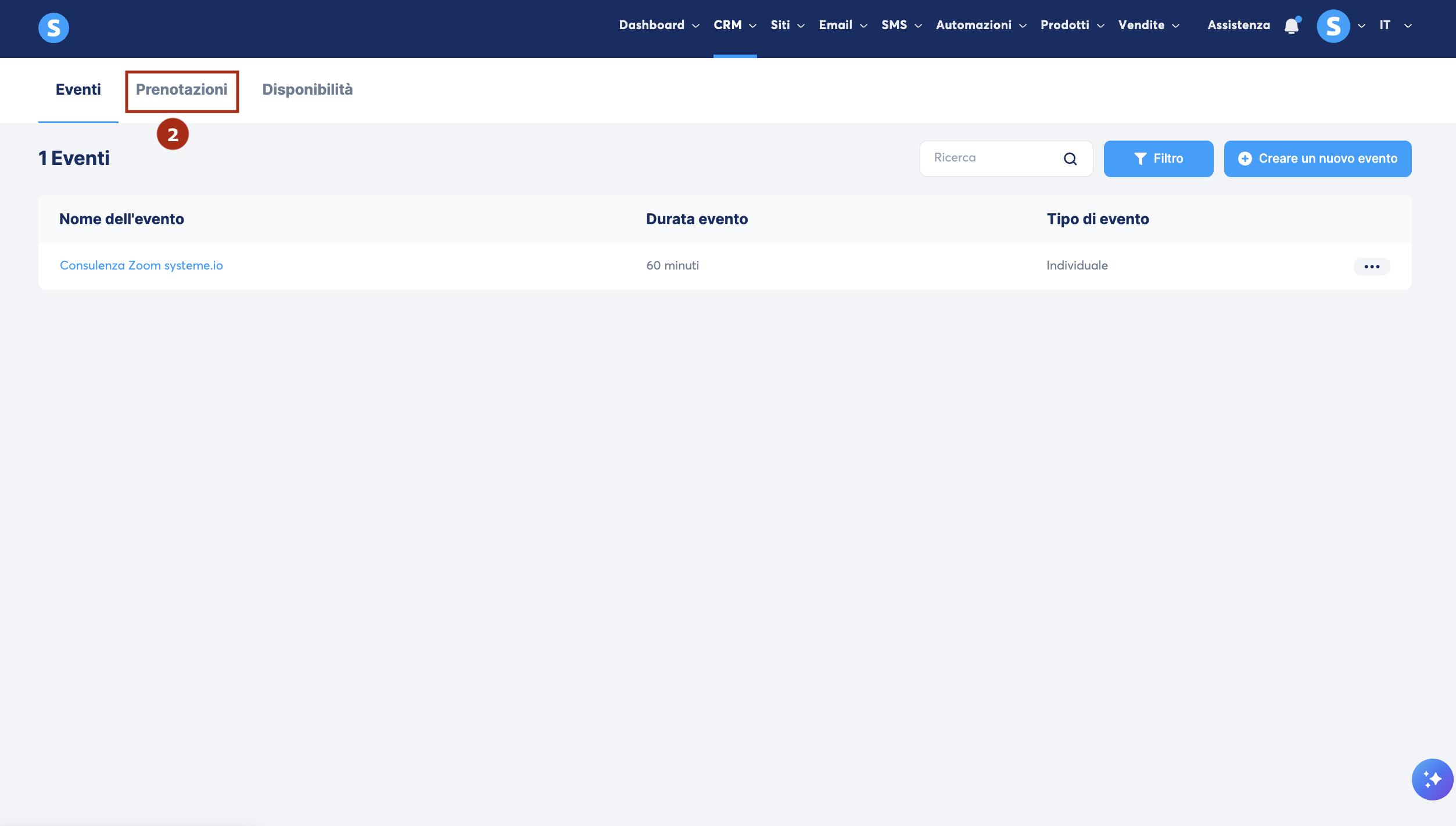Open the notifications bell

click(x=1292, y=26)
